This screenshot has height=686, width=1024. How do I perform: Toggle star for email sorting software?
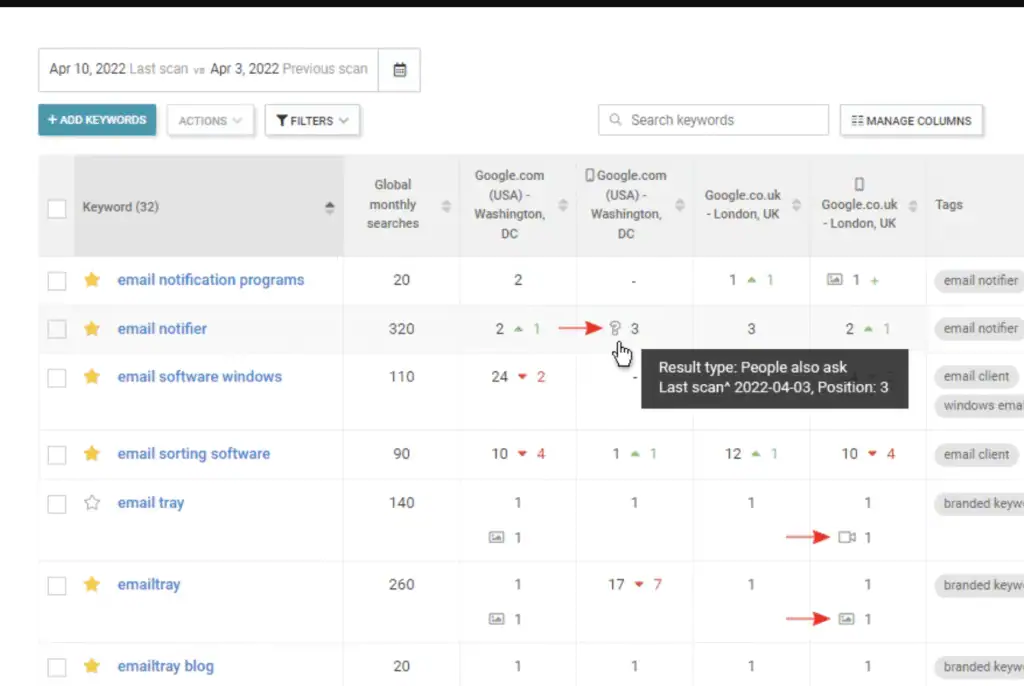click(x=92, y=454)
